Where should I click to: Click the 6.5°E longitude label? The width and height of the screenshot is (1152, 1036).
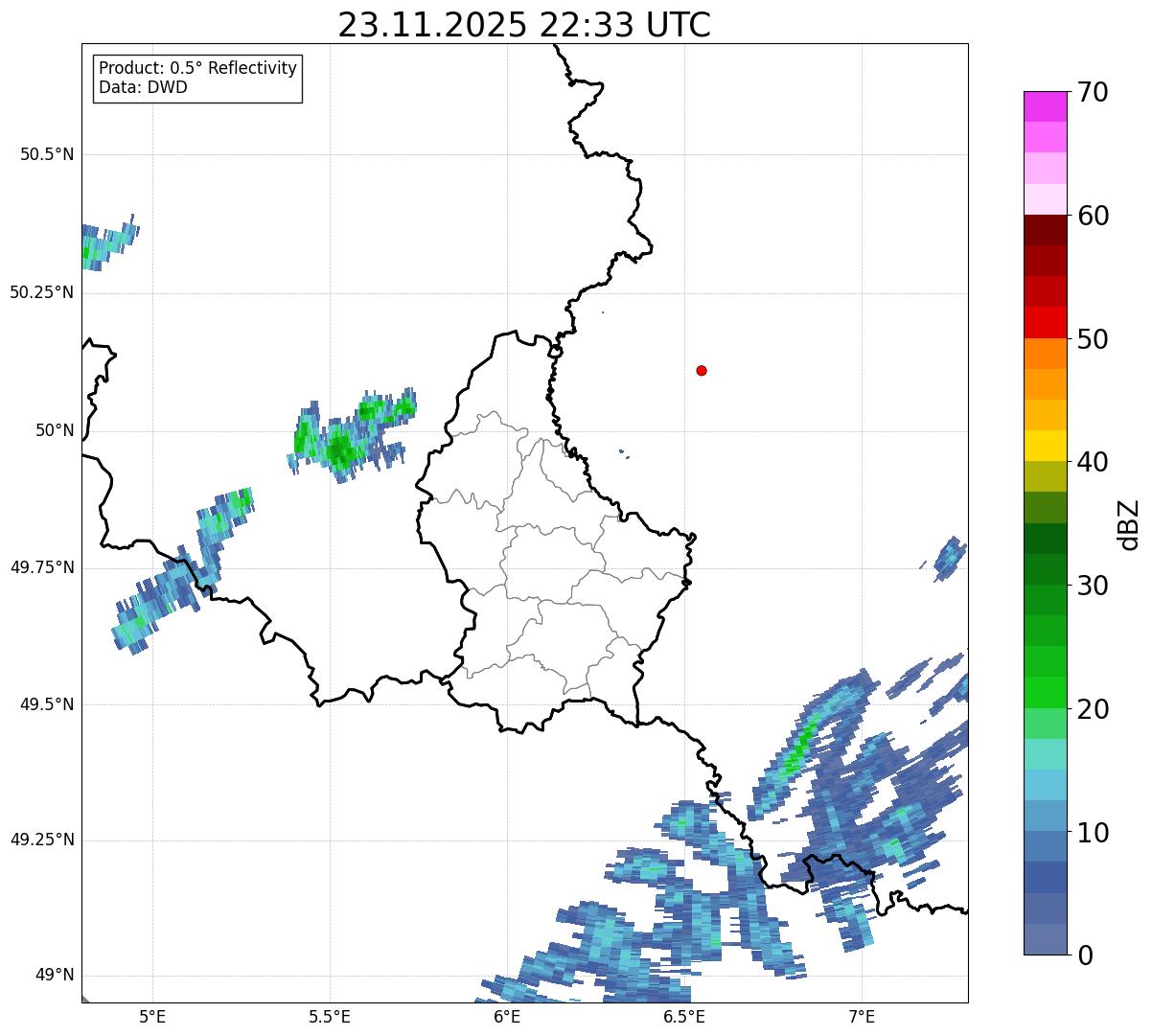tap(685, 1016)
